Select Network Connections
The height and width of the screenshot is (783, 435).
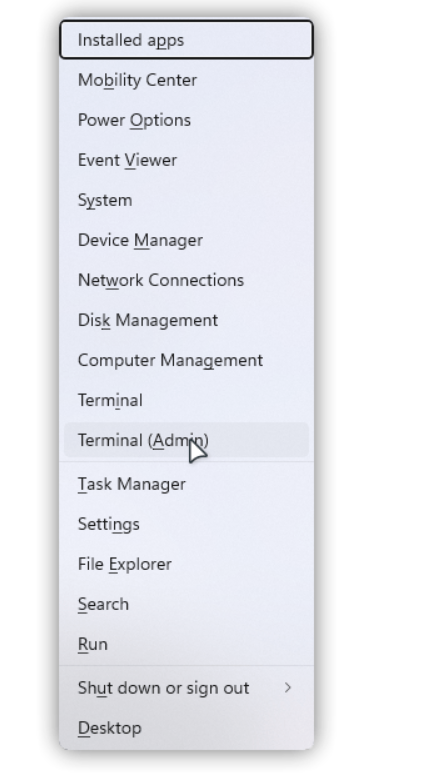tap(186, 280)
